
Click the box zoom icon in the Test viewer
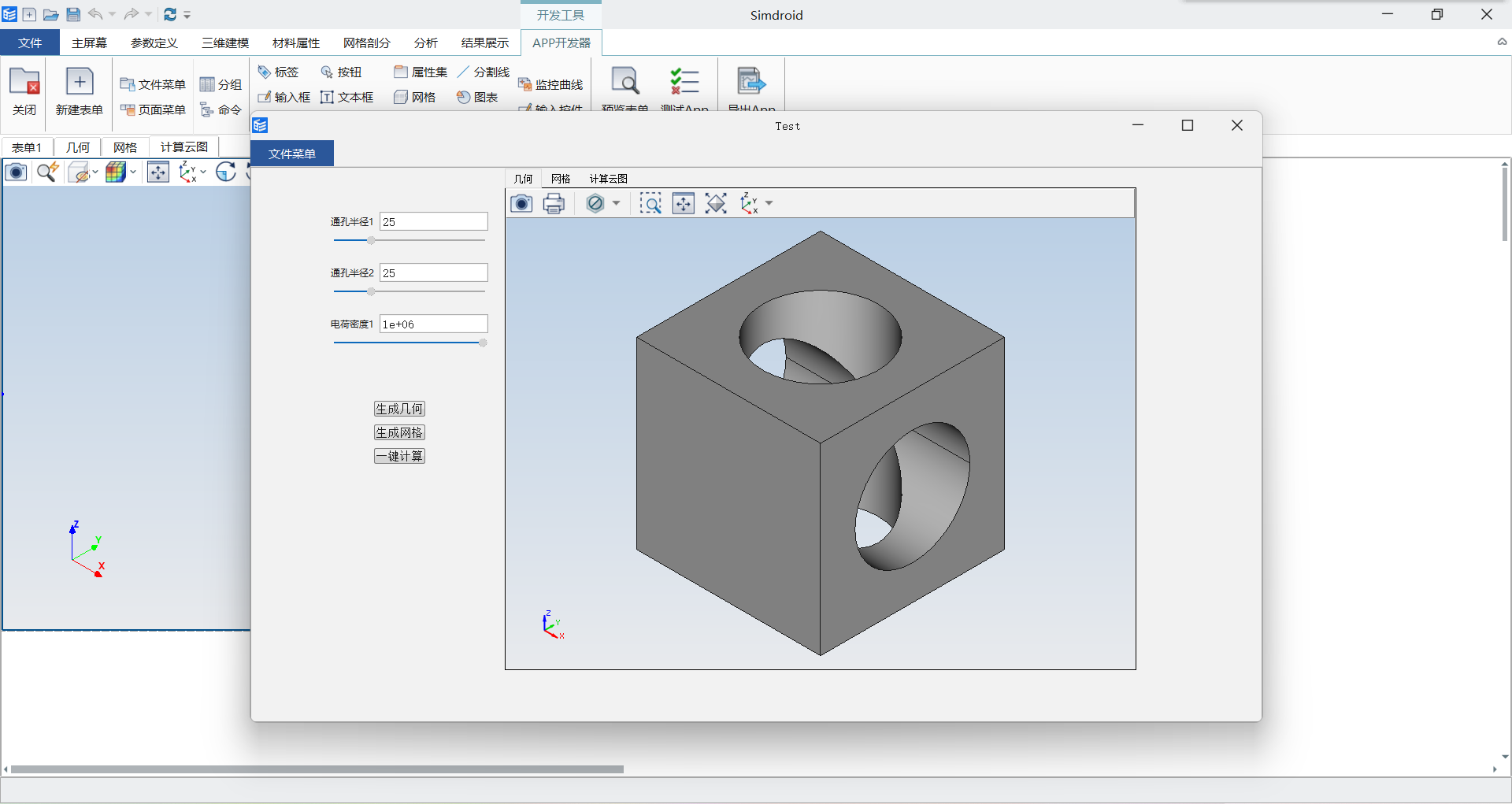(x=650, y=204)
